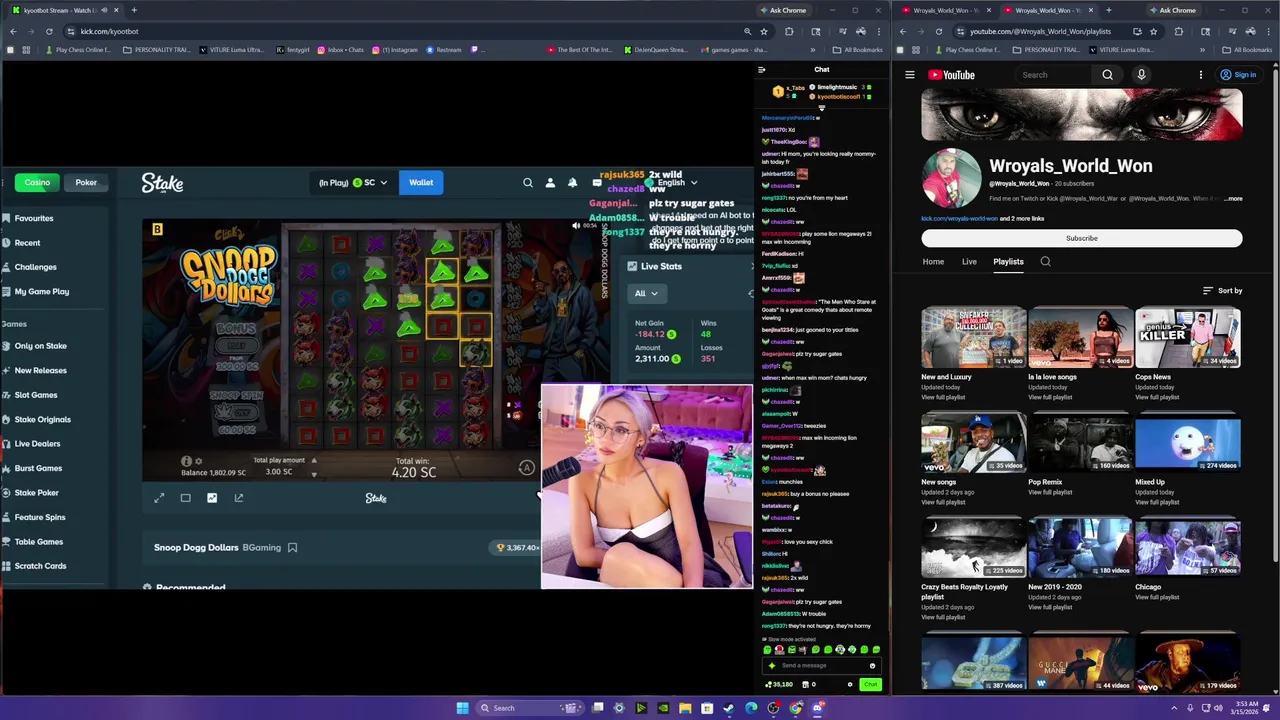
Task: Select the Playlists tab
Action: pos(1008,262)
